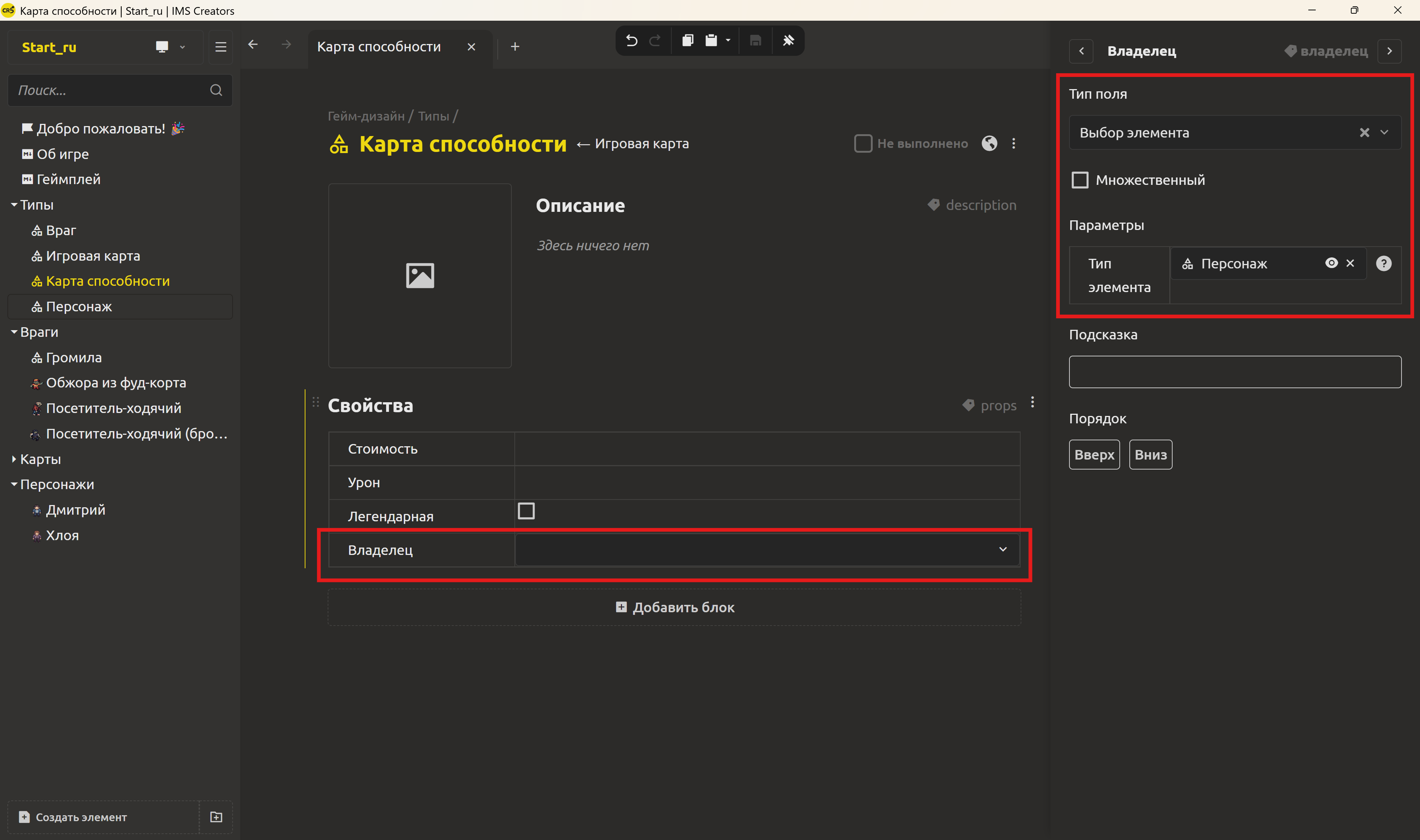Click the copy icon in toolbar
1420x840 pixels.
point(688,41)
